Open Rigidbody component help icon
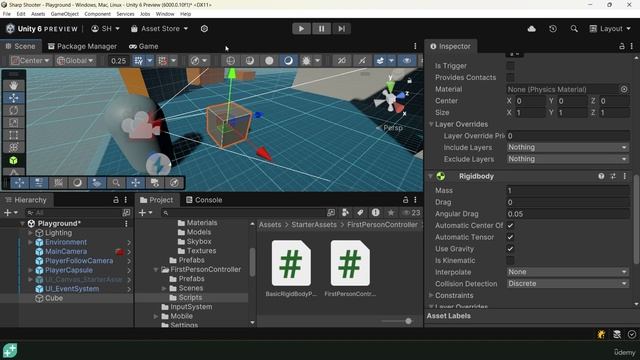This screenshot has height=360, width=640. click(601, 176)
